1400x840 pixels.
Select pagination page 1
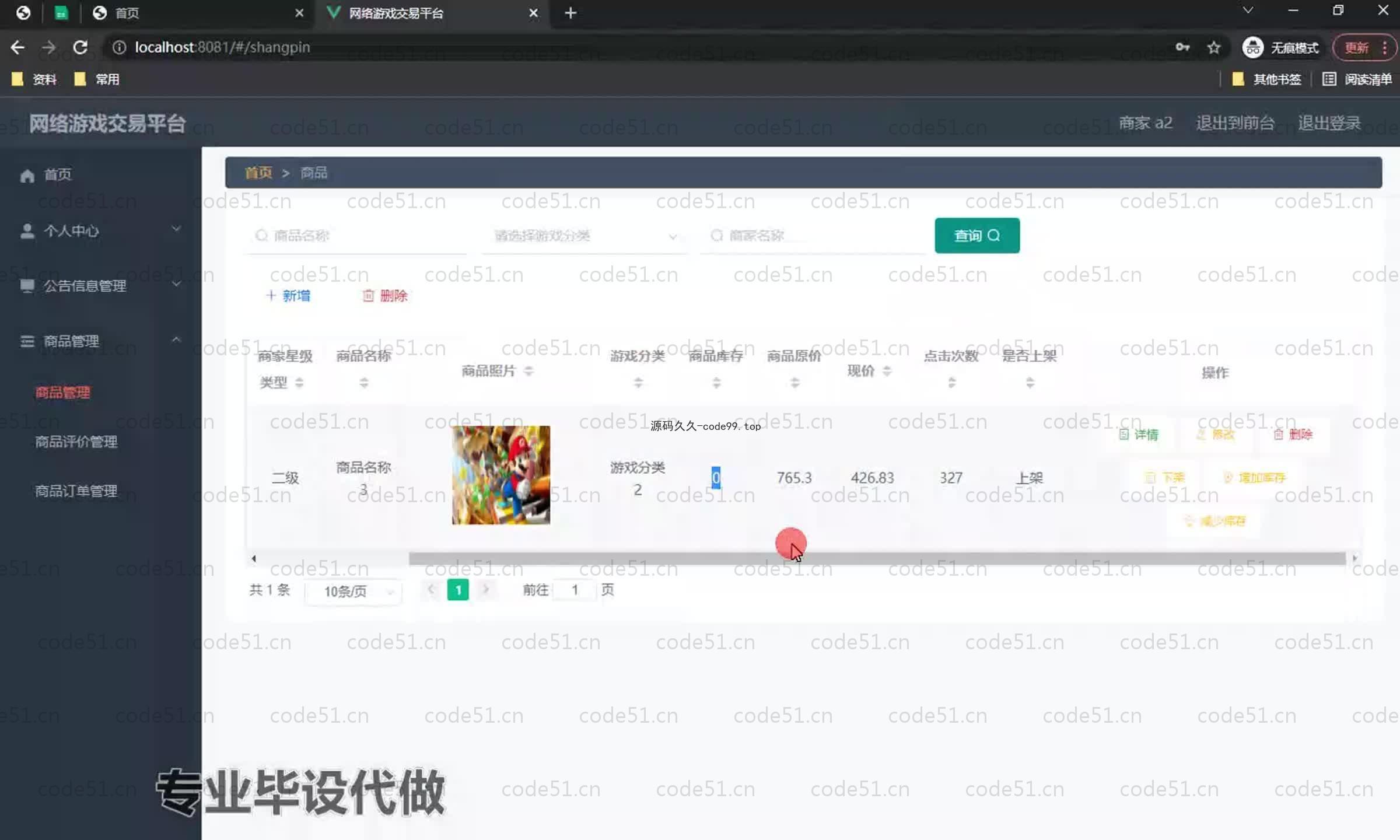[458, 590]
